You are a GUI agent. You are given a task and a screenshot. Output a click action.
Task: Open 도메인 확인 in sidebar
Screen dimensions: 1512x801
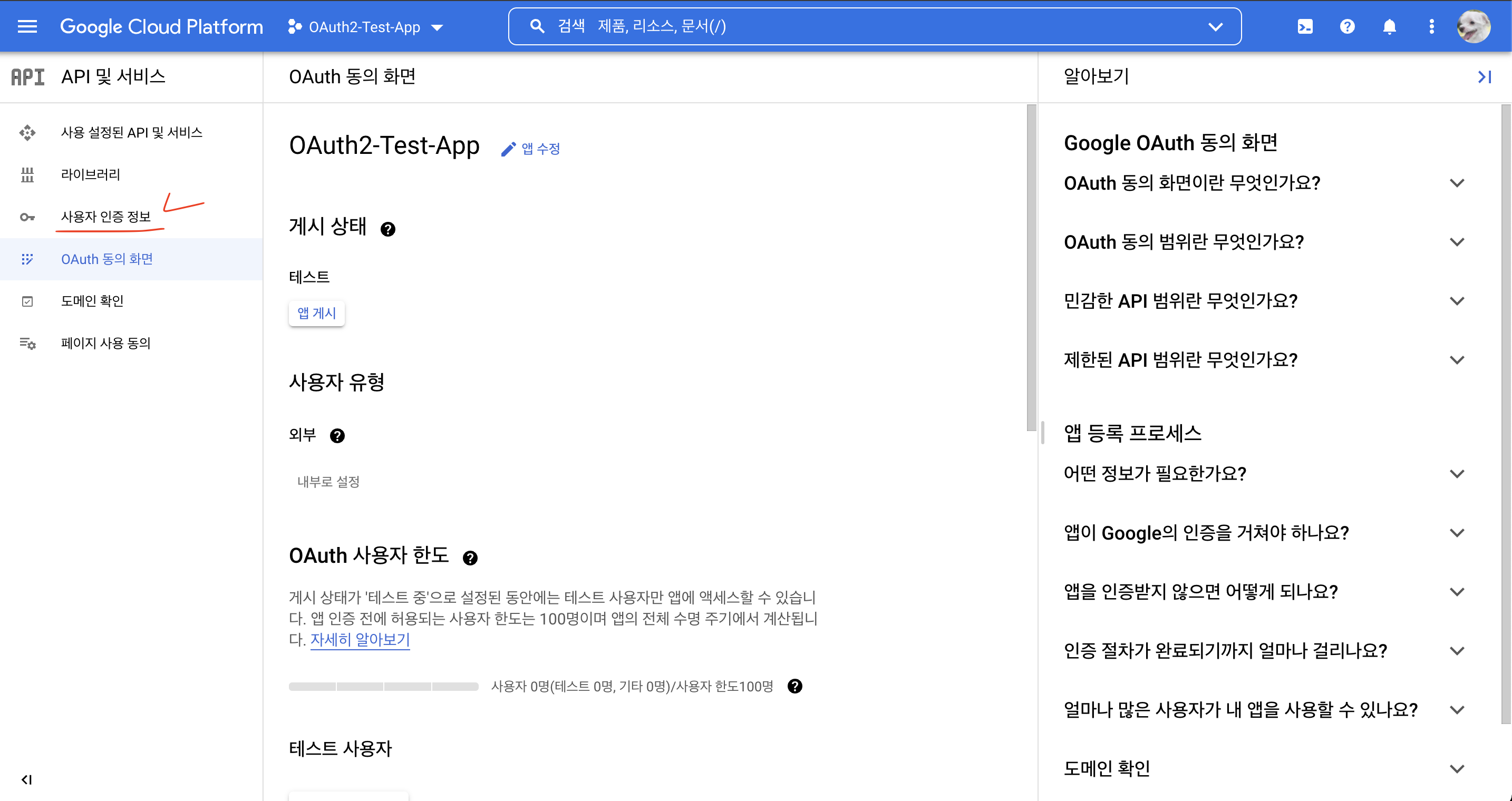tap(92, 301)
